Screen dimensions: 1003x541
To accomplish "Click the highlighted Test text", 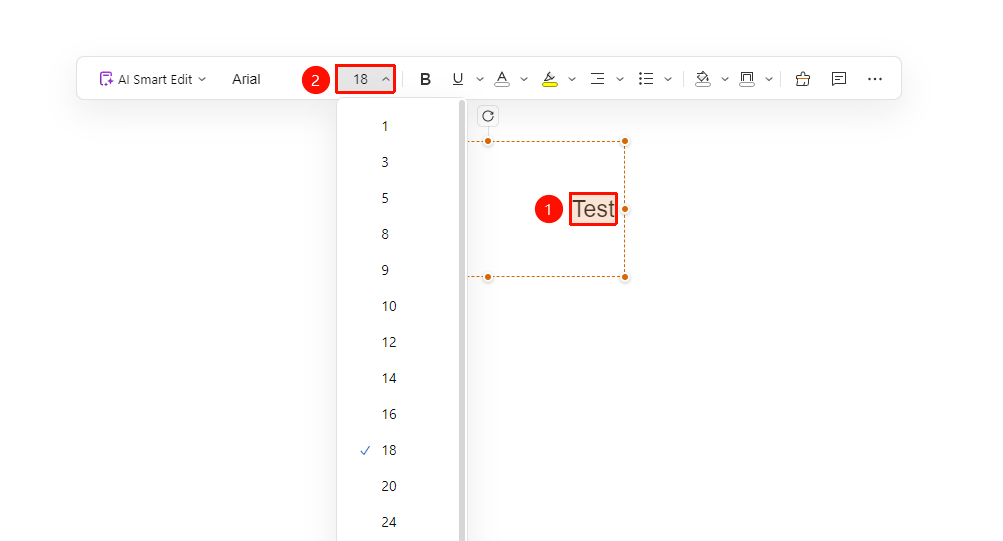I will coord(593,209).
